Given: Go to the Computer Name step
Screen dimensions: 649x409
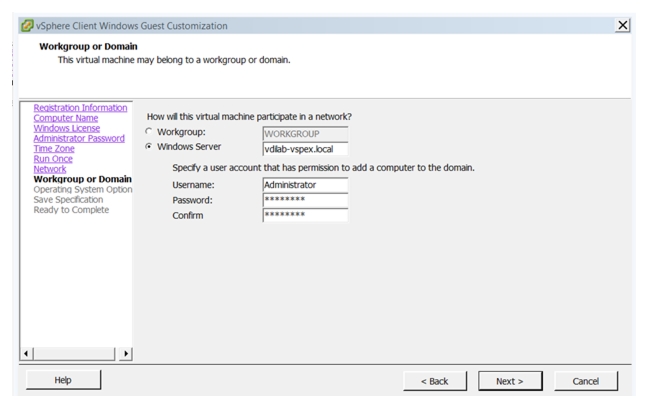Looking at the screenshot, I should (66, 118).
